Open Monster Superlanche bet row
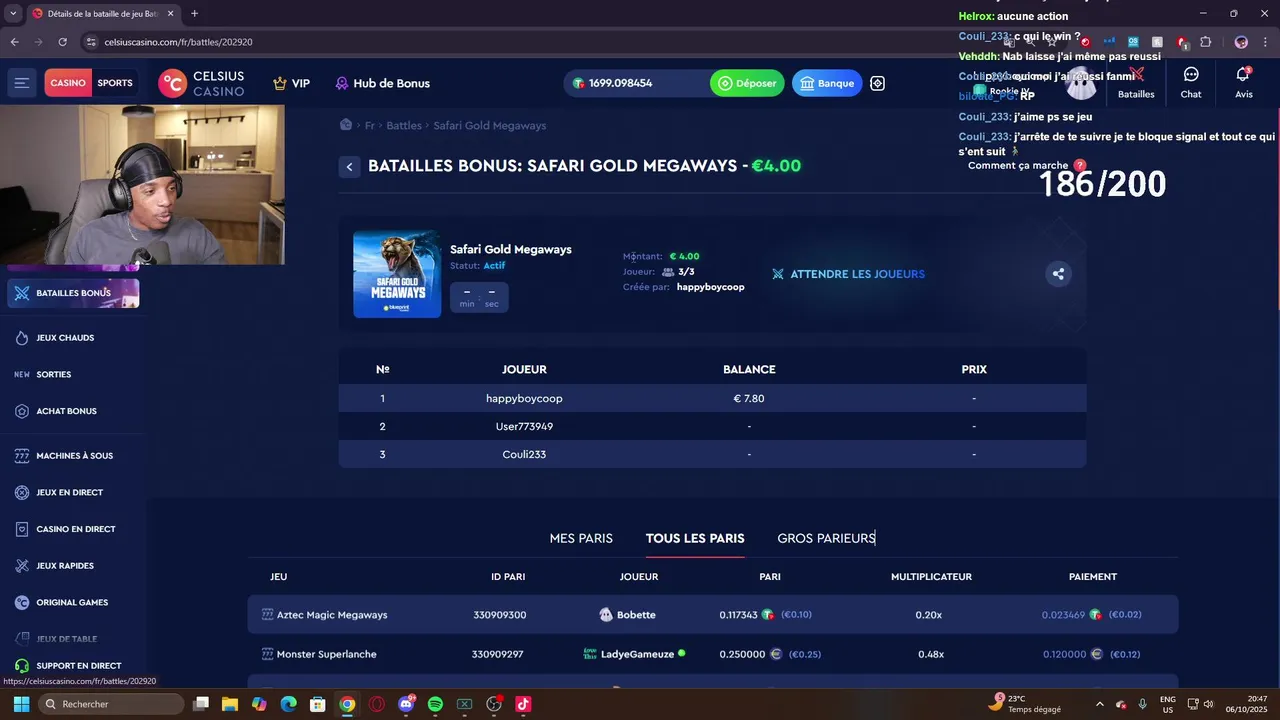 click(x=713, y=654)
